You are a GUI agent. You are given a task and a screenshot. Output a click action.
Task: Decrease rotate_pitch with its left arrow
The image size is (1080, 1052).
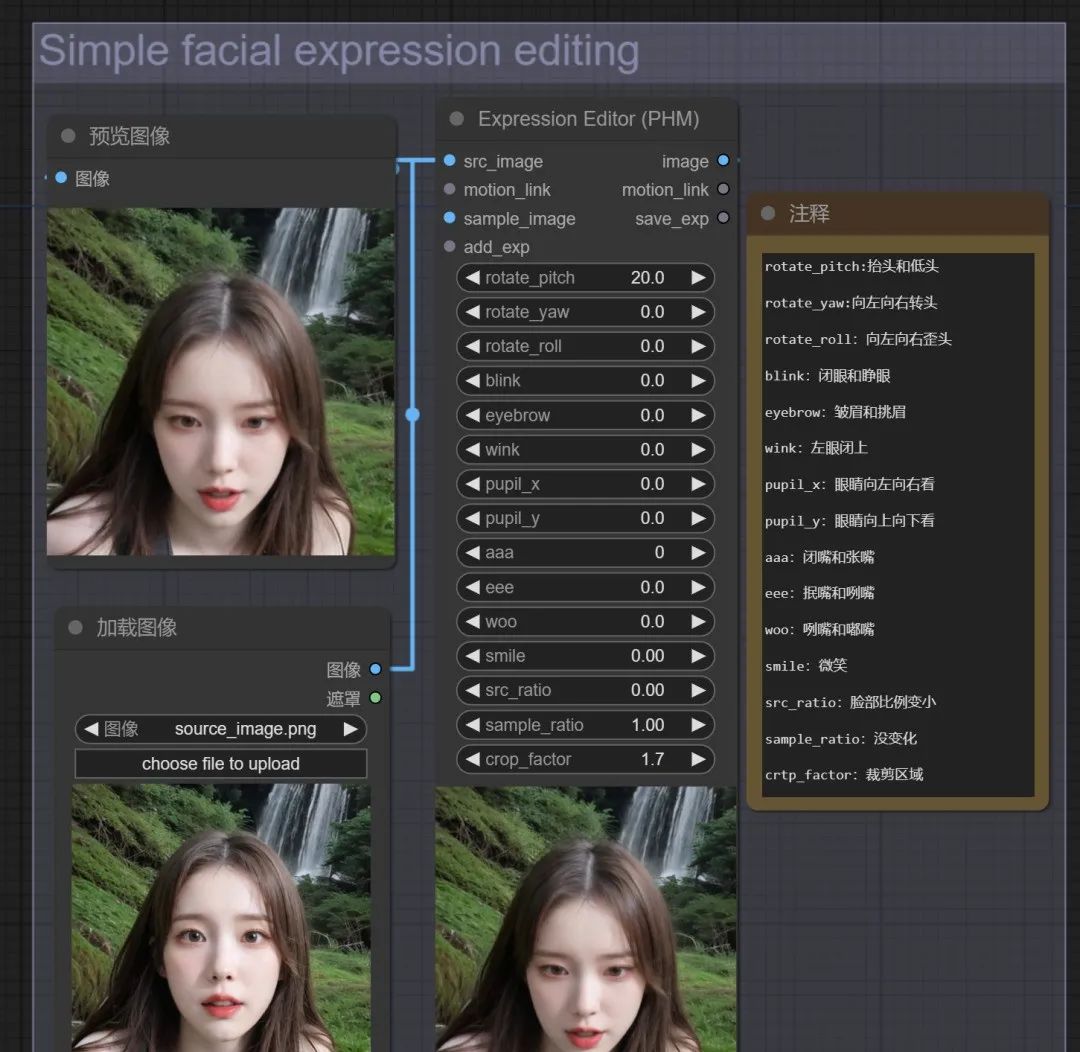[472, 278]
